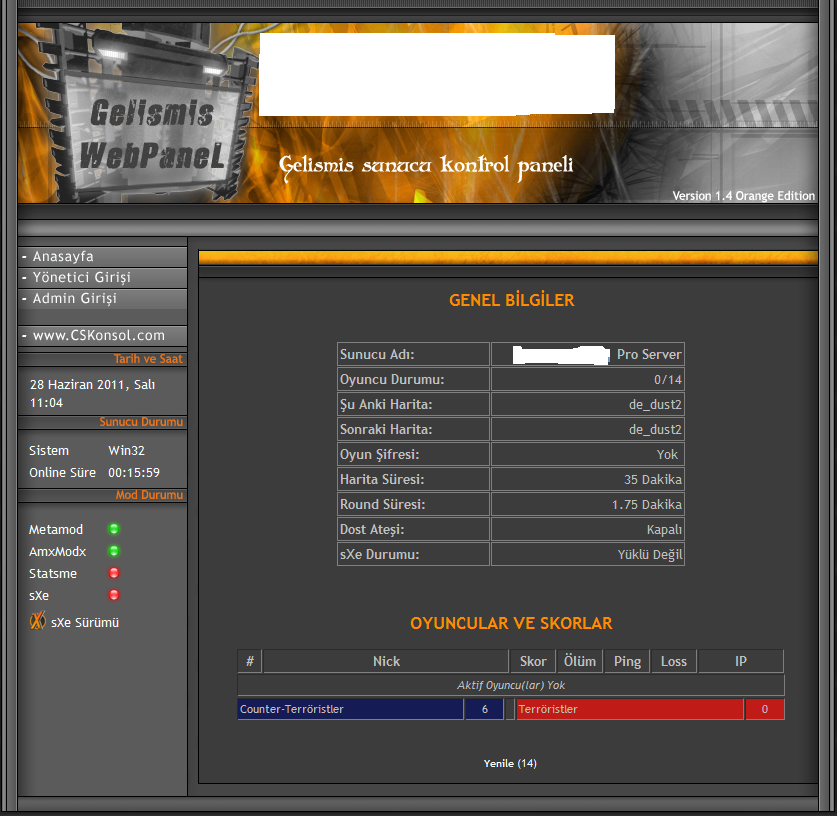The image size is (837, 816).
Task: Click the Loss column header
Action: pyautogui.click(x=673, y=661)
